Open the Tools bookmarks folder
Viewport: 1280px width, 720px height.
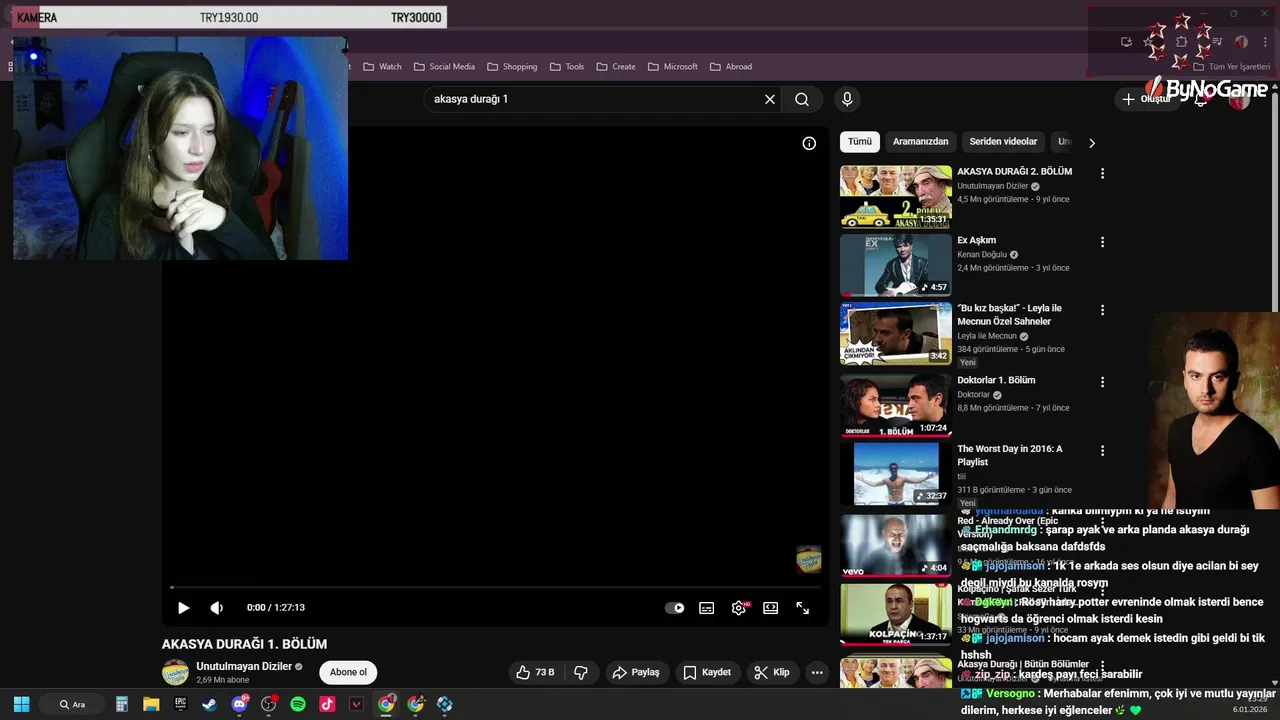(566, 67)
